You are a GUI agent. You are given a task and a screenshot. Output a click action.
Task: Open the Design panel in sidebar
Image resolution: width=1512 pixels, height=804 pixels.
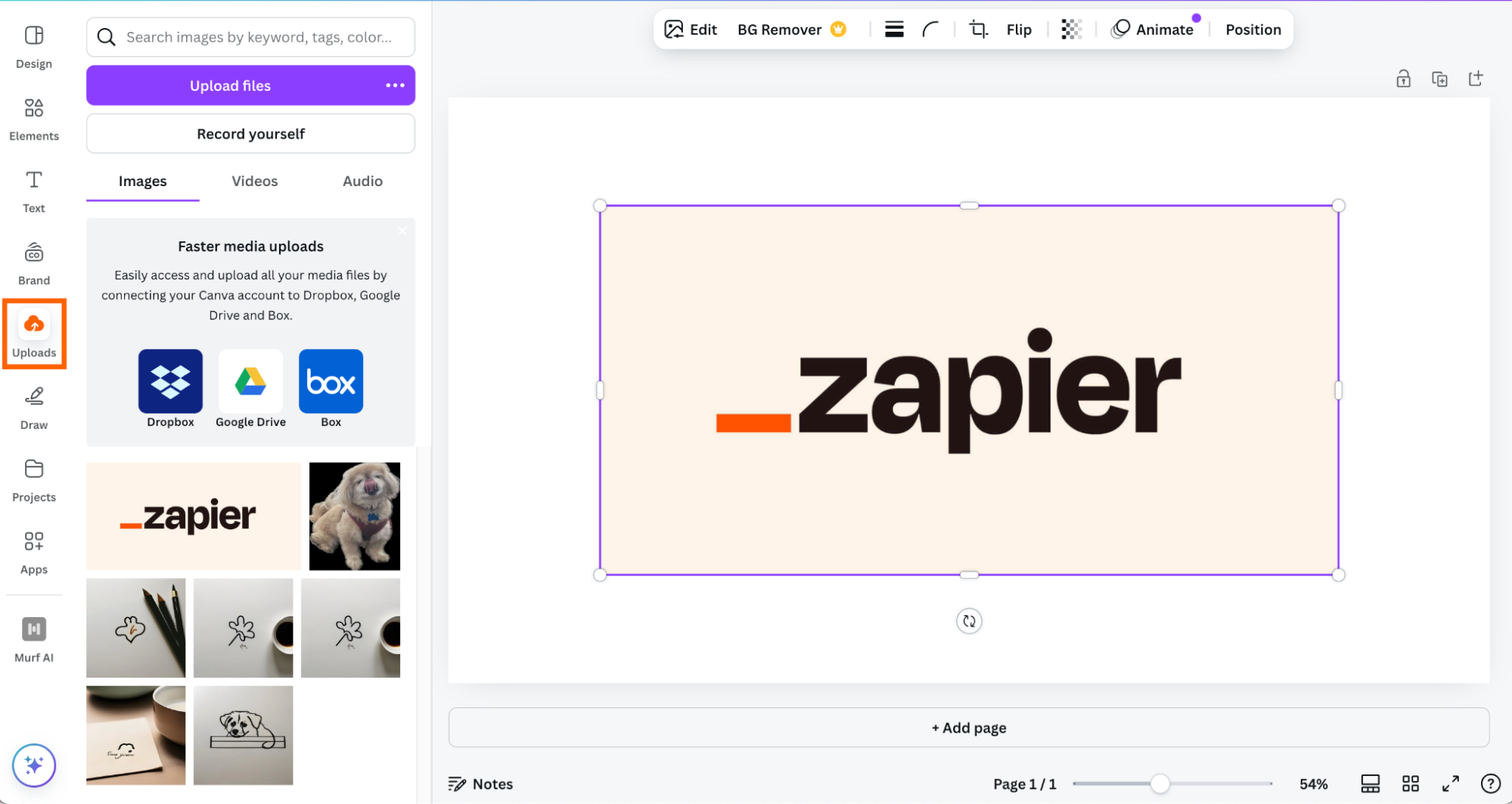click(x=34, y=47)
